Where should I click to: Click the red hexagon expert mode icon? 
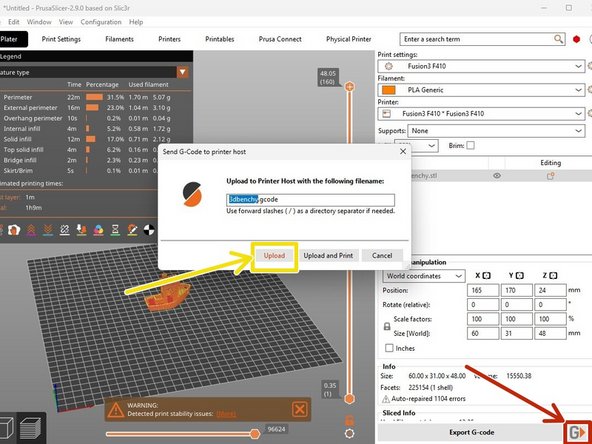(576, 39)
